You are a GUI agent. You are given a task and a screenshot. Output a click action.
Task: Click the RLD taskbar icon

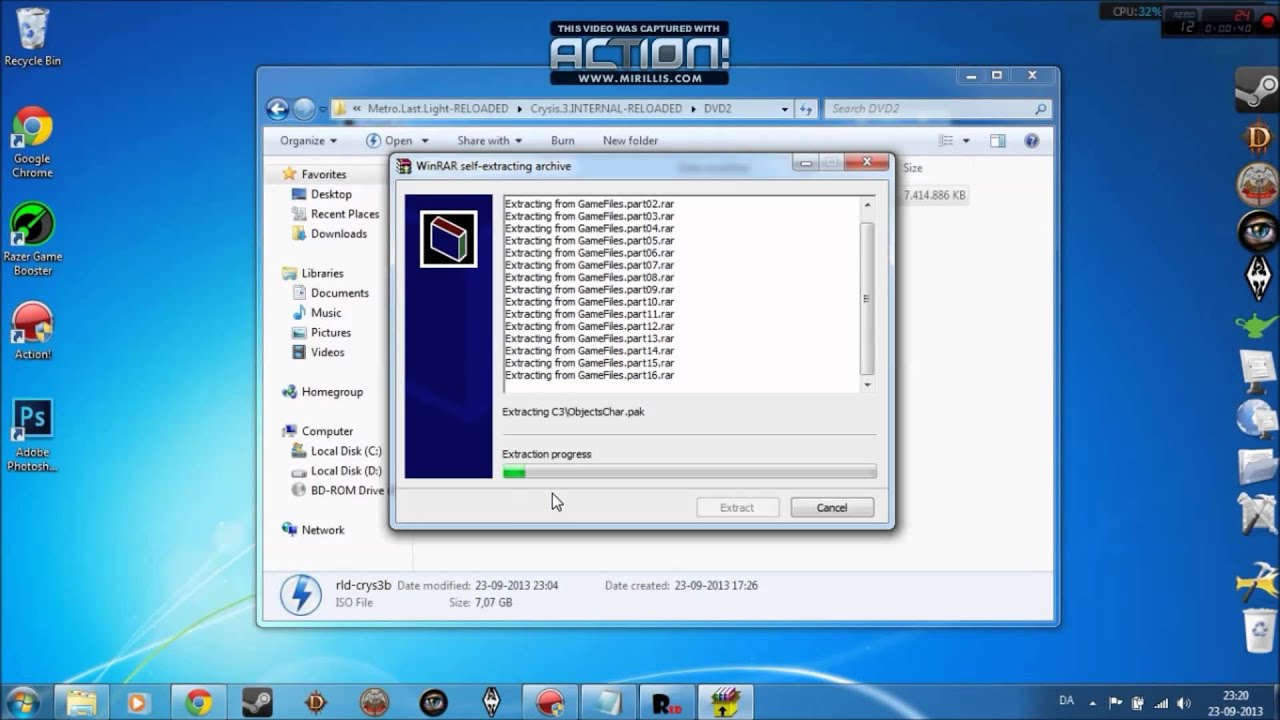pos(666,702)
